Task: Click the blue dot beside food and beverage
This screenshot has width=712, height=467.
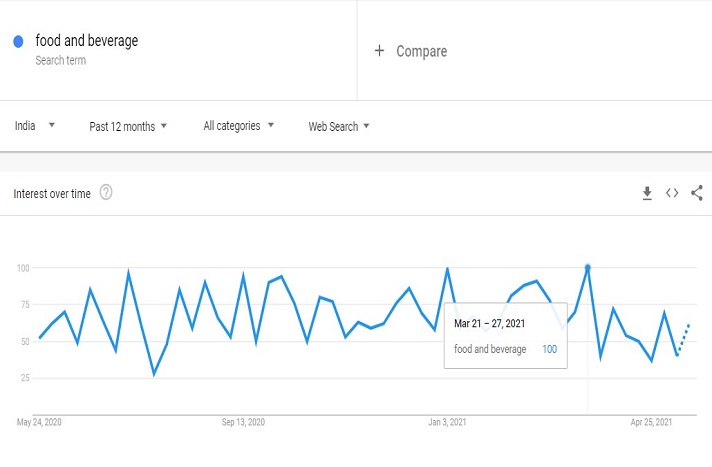Action: tap(18, 42)
